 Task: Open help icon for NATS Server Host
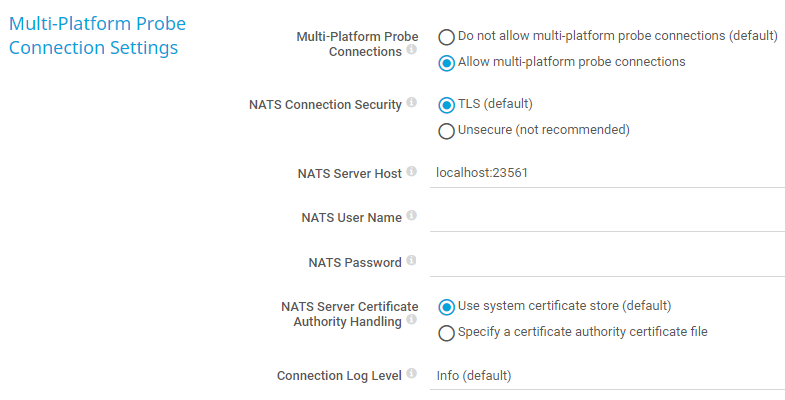tap(412, 172)
